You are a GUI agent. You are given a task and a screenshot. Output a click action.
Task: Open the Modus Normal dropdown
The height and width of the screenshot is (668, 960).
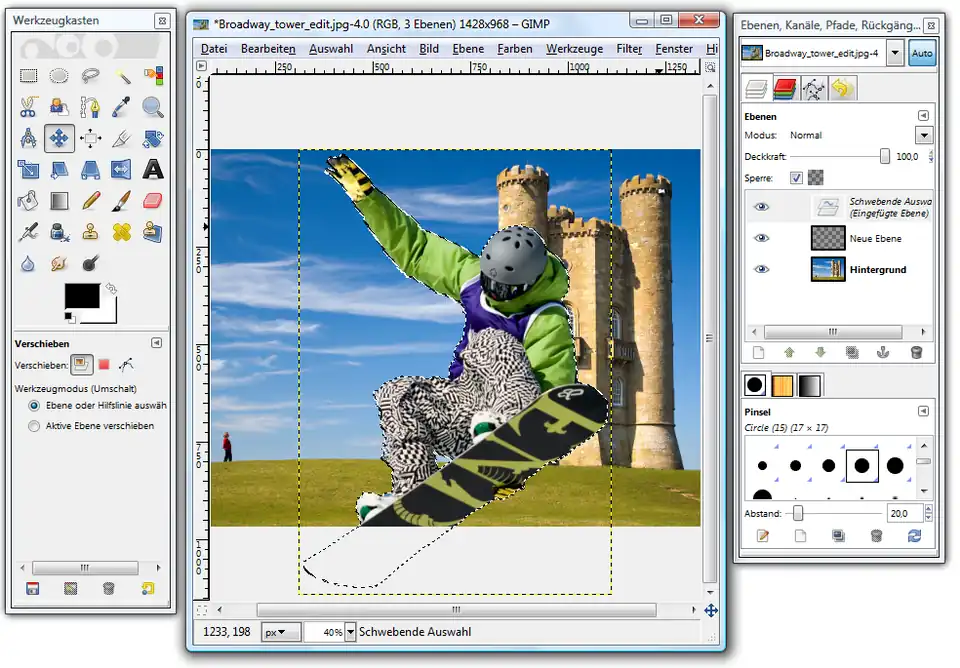(x=923, y=135)
